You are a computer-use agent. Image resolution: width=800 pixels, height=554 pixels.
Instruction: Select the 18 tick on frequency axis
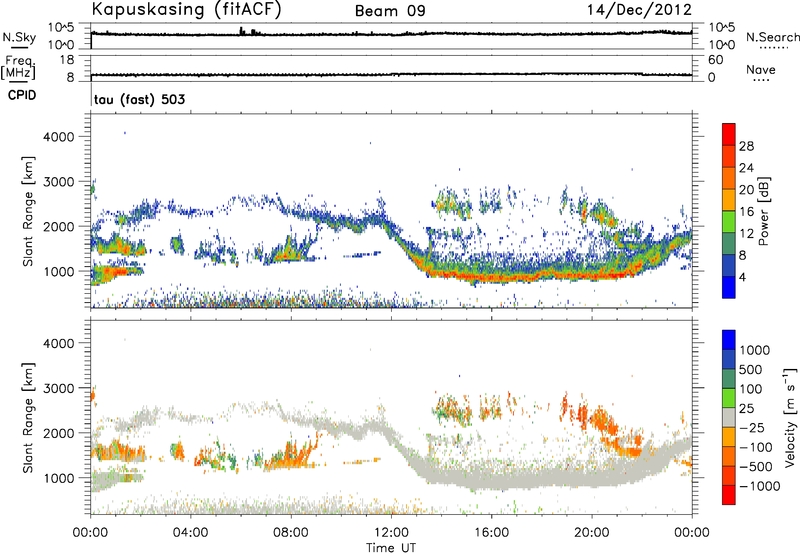click(67, 60)
